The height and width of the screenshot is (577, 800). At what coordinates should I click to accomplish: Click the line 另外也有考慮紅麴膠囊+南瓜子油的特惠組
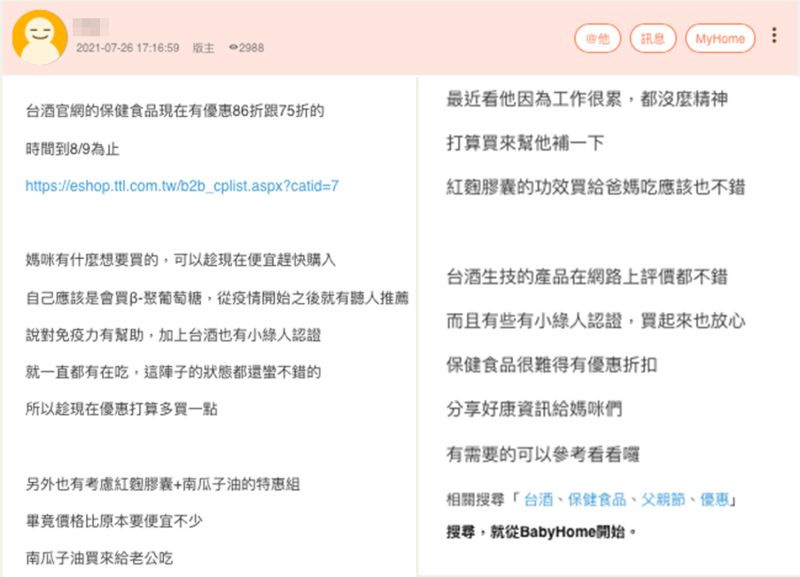click(163, 484)
